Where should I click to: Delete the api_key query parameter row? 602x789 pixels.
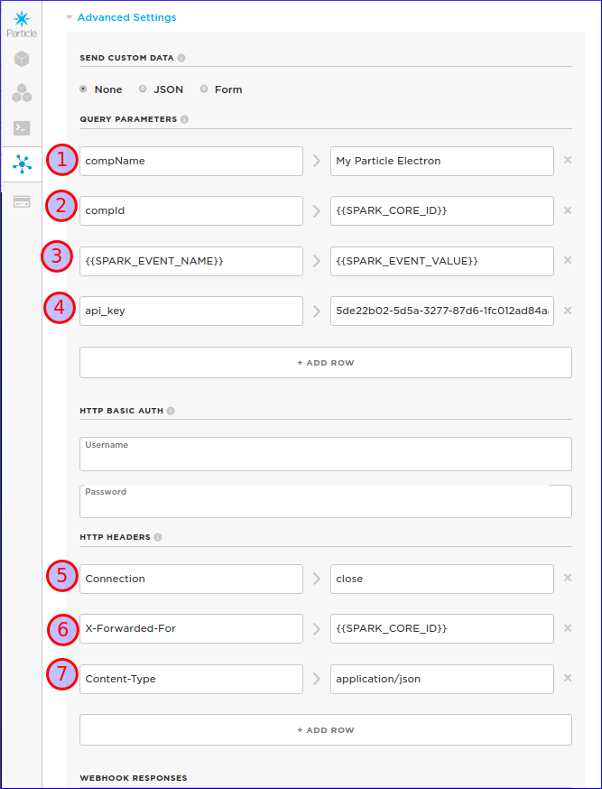[567, 310]
